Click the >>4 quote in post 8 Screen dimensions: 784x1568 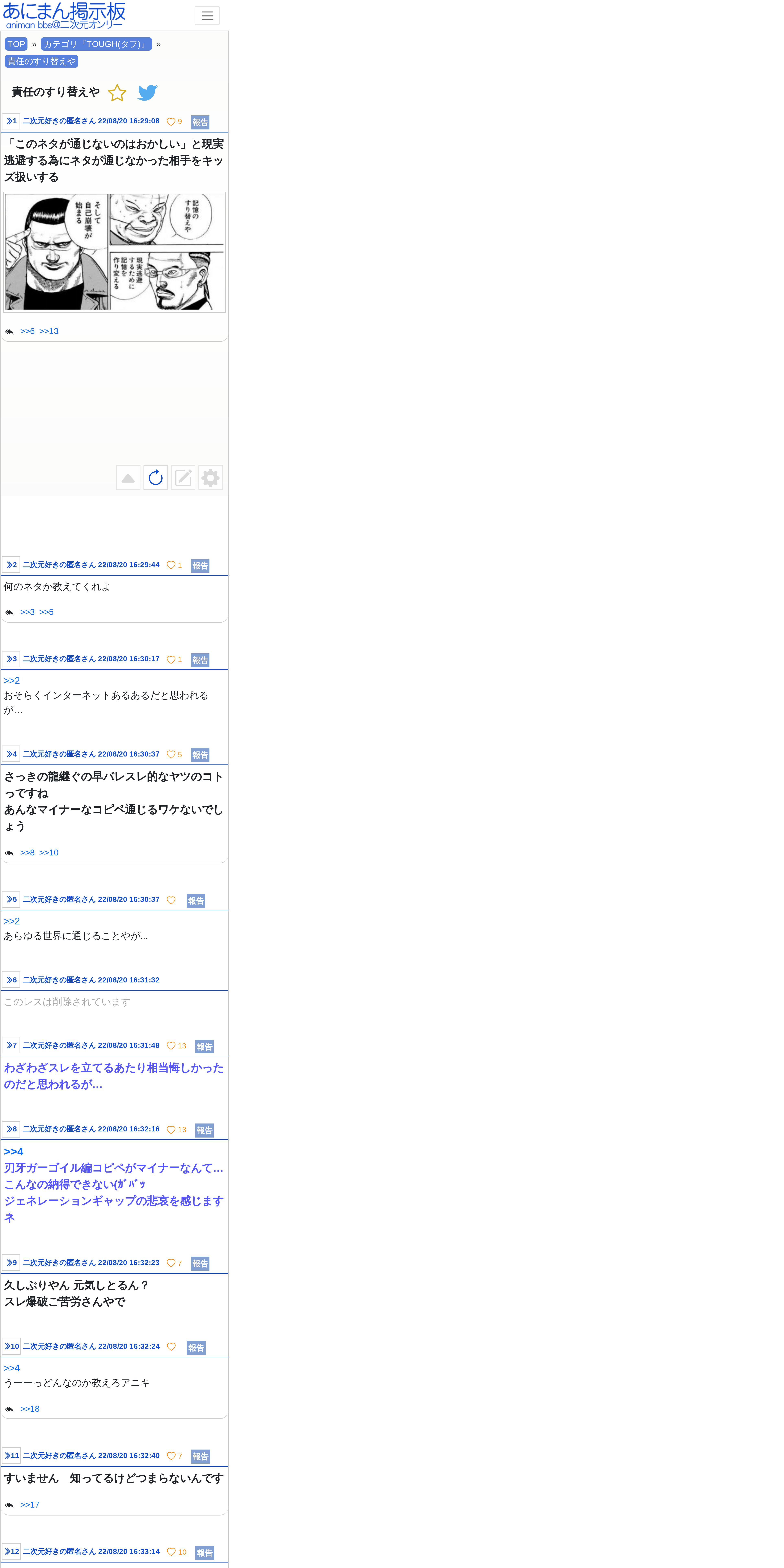tap(13, 1152)
